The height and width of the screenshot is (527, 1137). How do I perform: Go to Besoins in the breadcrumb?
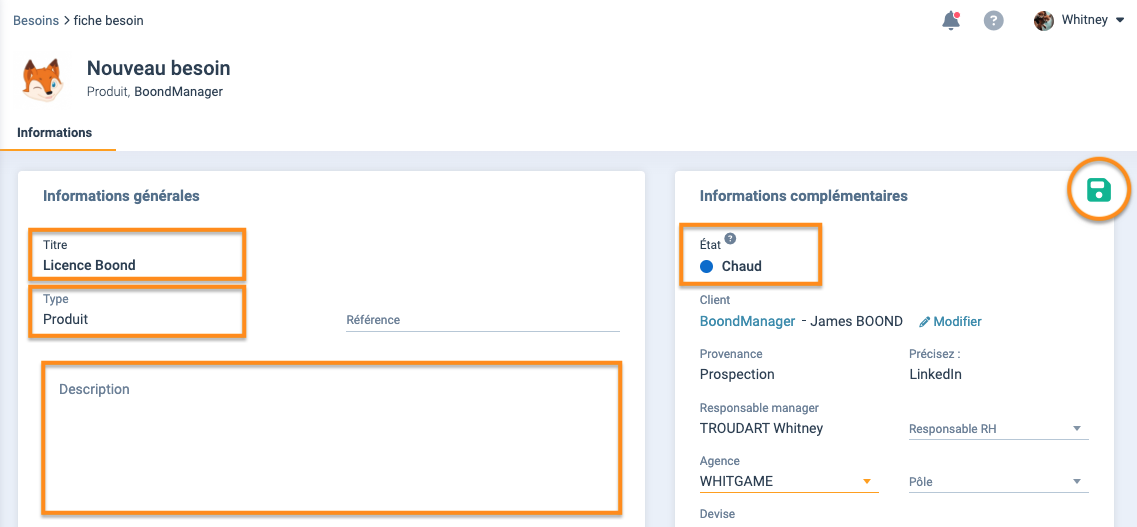tap(36, 20)
